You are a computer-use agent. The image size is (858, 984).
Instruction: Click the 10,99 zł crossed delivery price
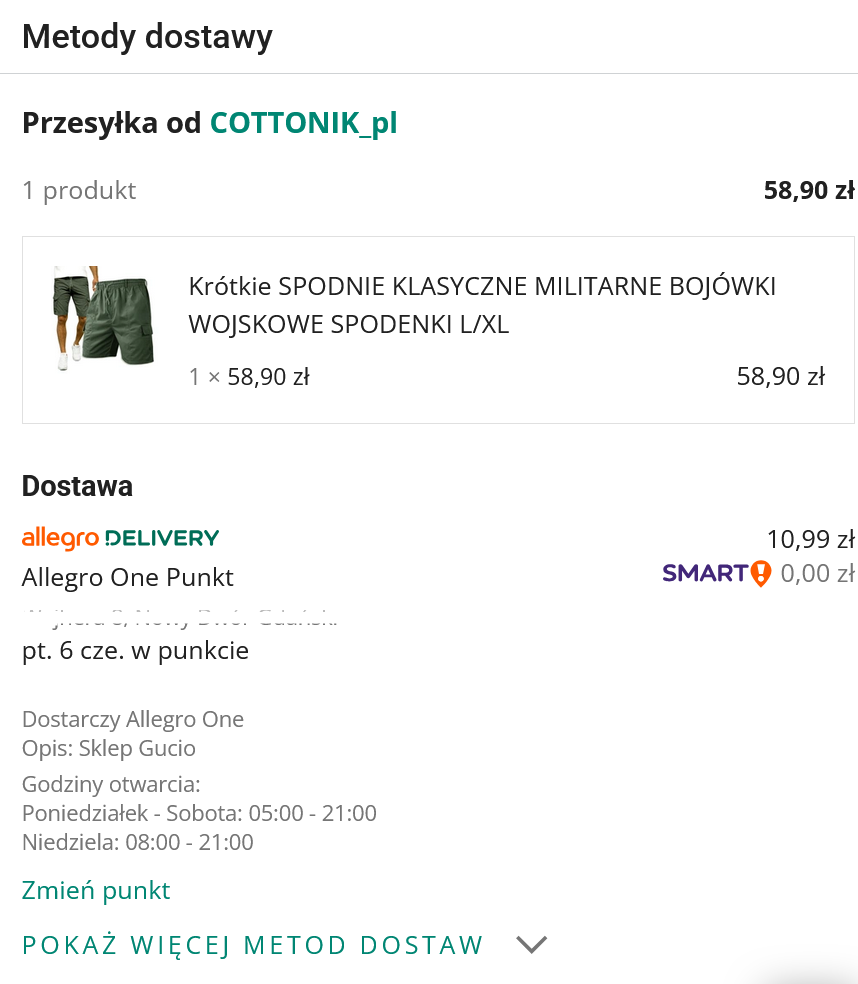coord(810,539)
